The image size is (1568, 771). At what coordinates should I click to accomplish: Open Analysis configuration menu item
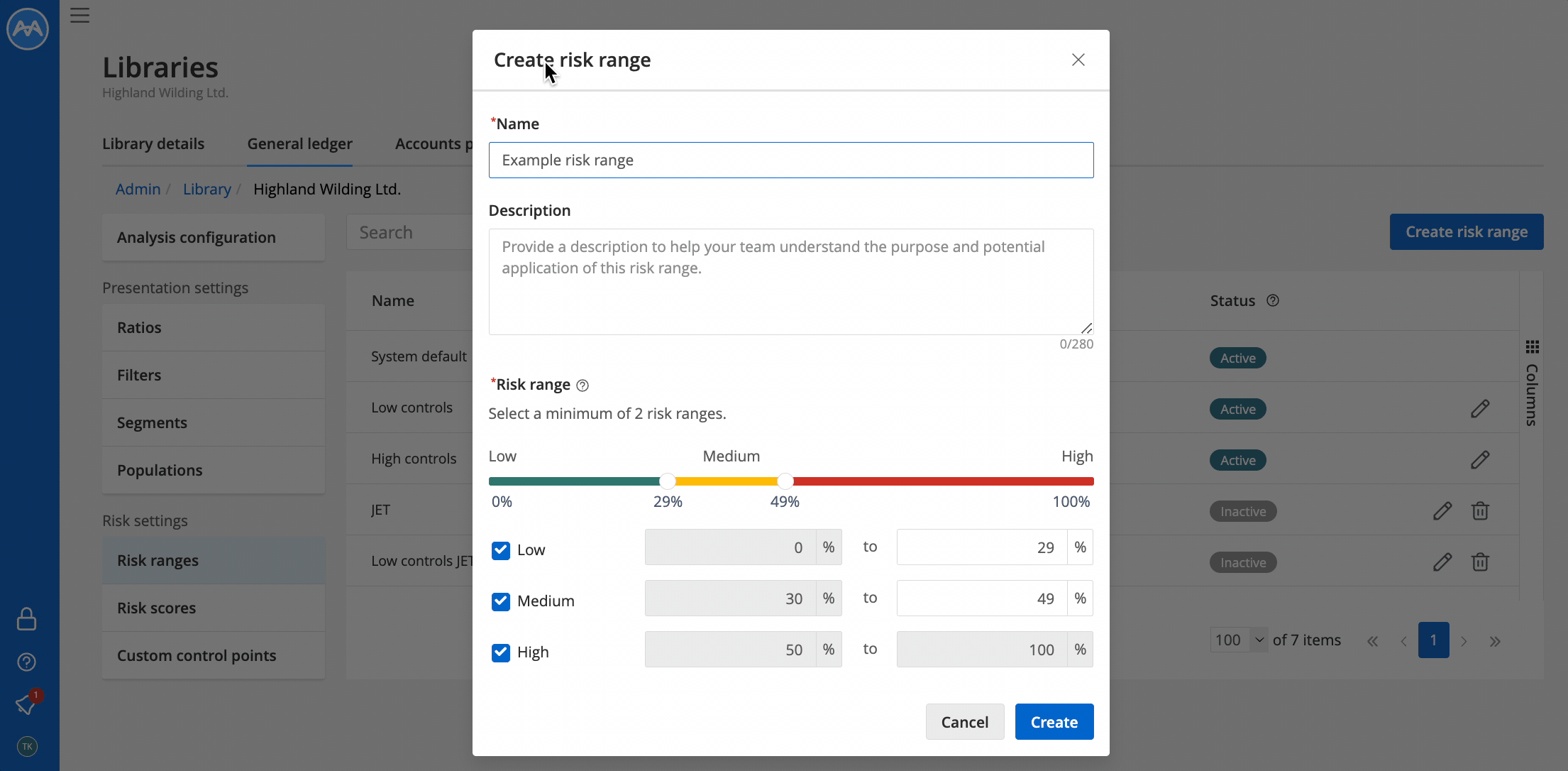pos(214,237)
